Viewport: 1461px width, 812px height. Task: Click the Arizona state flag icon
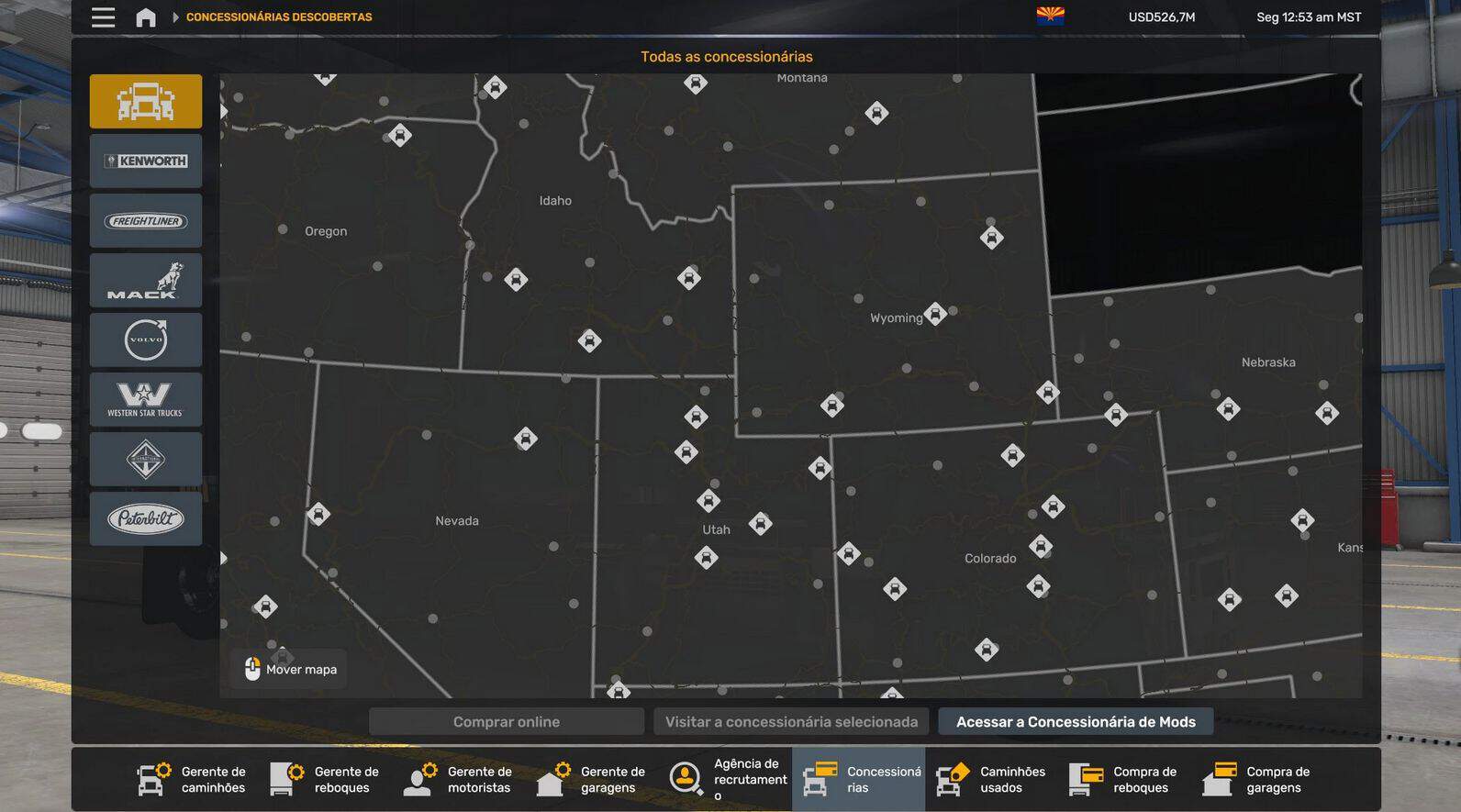[x=1050, y=17]
